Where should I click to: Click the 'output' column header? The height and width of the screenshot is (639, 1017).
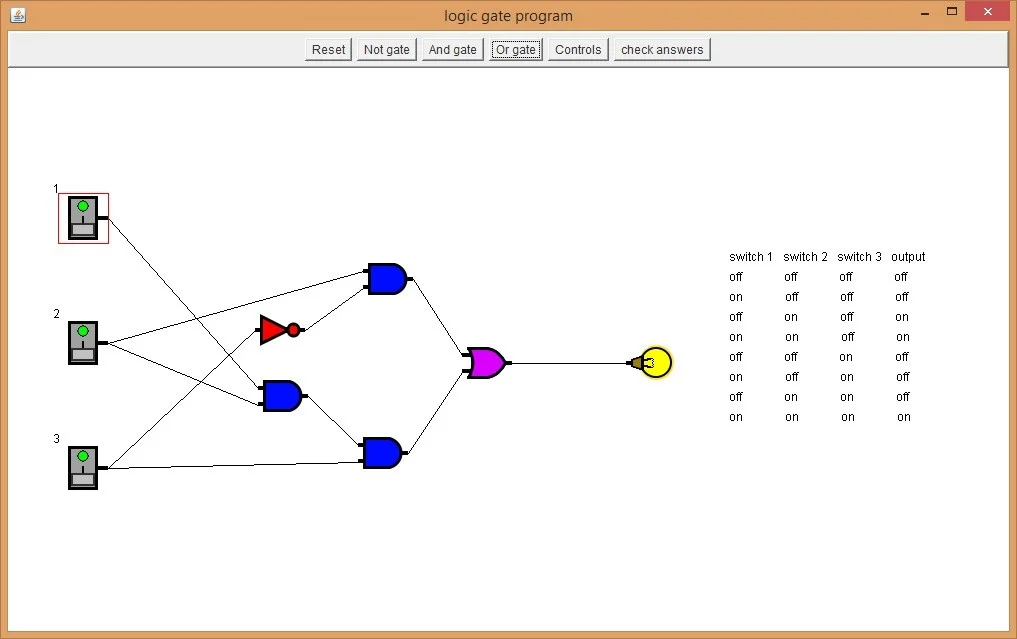(908, 257)
